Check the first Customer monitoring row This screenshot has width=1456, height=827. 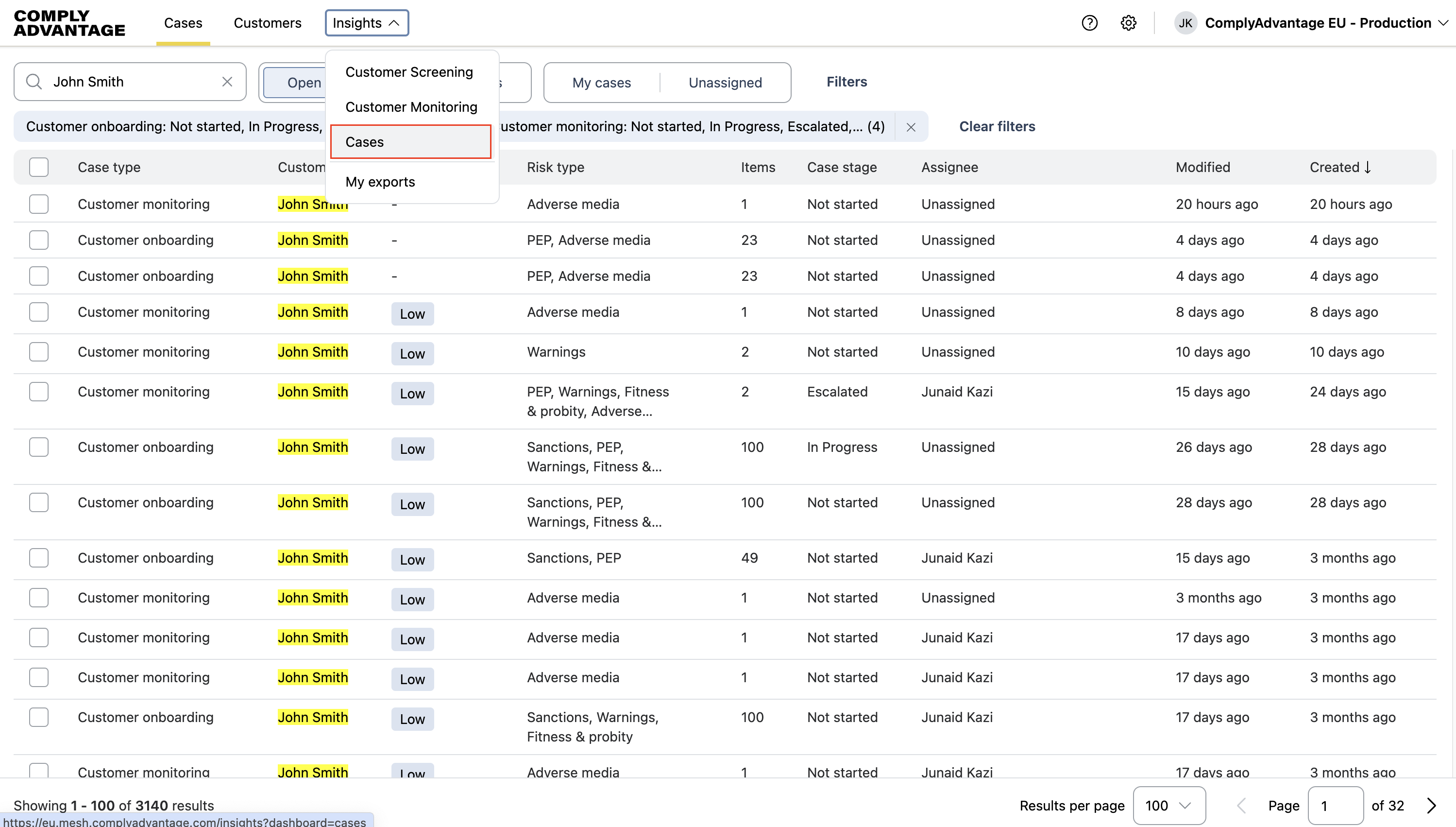coord(38,204)
